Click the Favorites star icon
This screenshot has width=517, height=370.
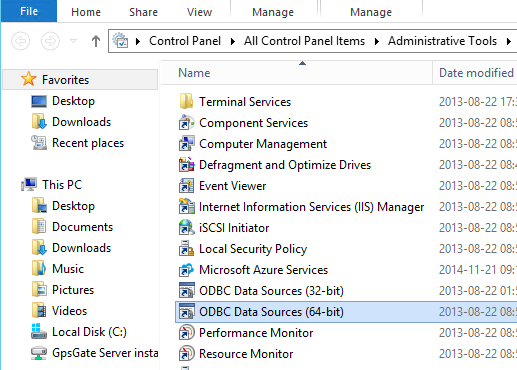[28, 79]
